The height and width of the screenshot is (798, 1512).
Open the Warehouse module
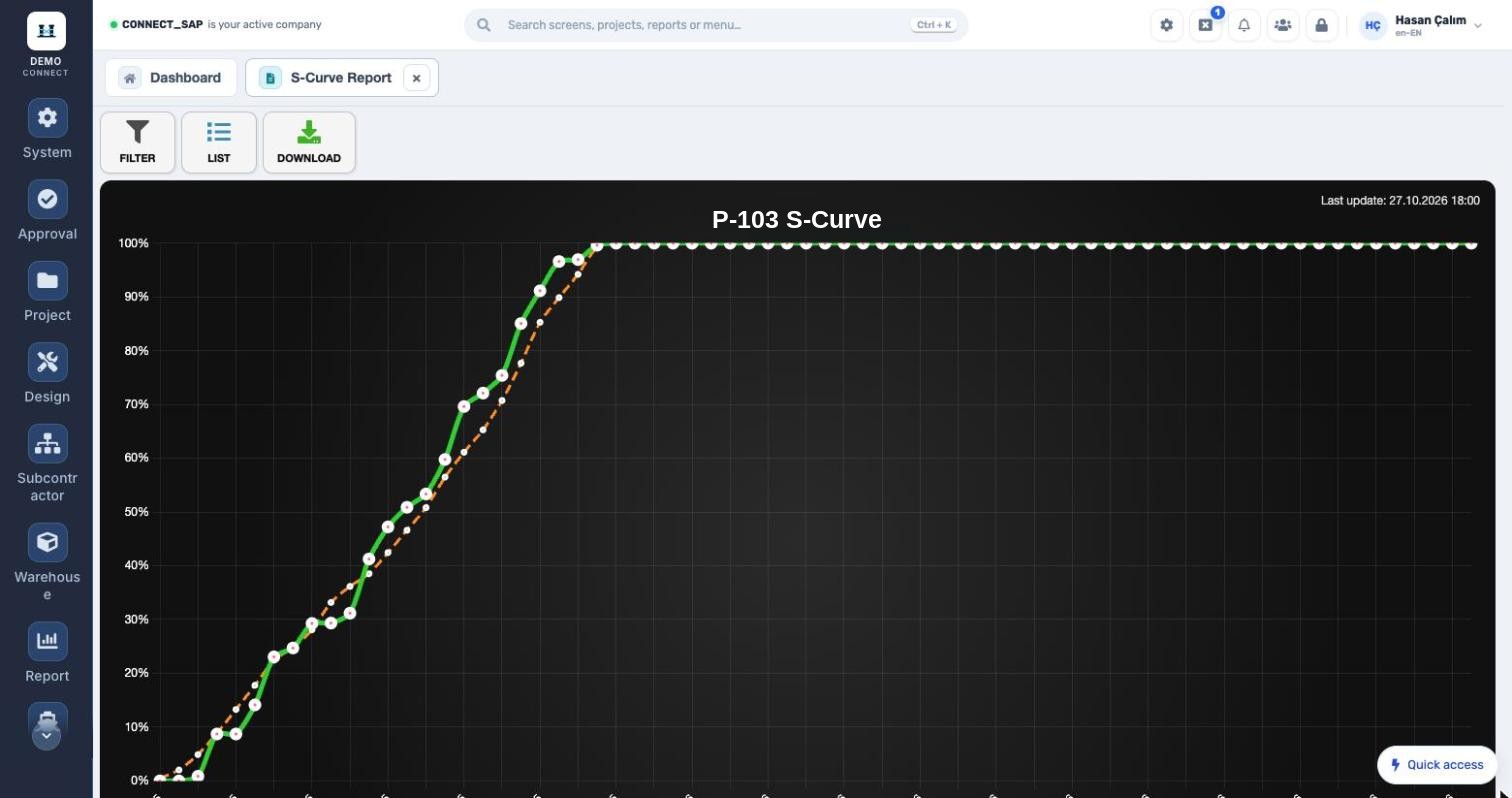point(47,563)
